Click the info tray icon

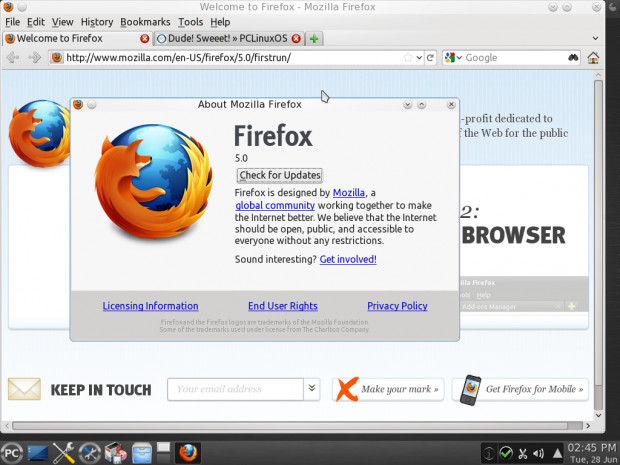[x=489, y=453]
